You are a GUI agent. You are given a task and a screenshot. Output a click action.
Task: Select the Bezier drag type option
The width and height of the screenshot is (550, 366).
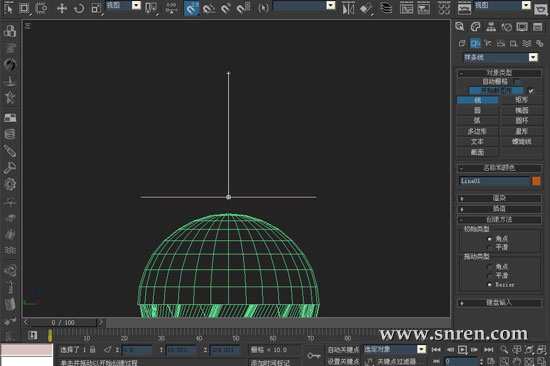pyautogui.click(x=490, y=285)
